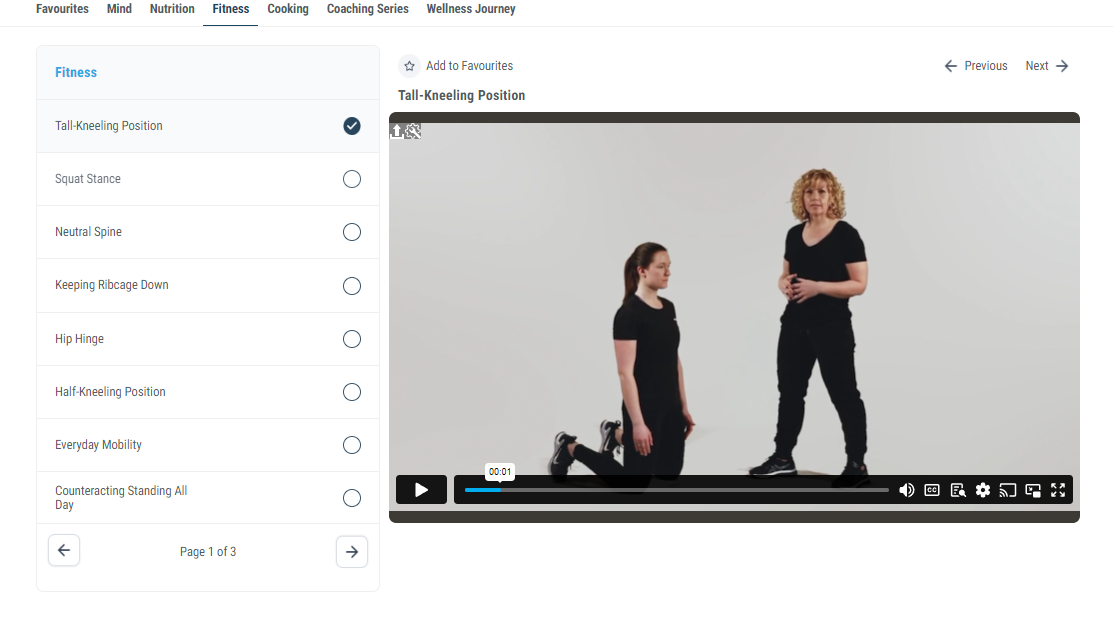
Task: Open the Coaching Series tab
Action: [x=367, y=9]
